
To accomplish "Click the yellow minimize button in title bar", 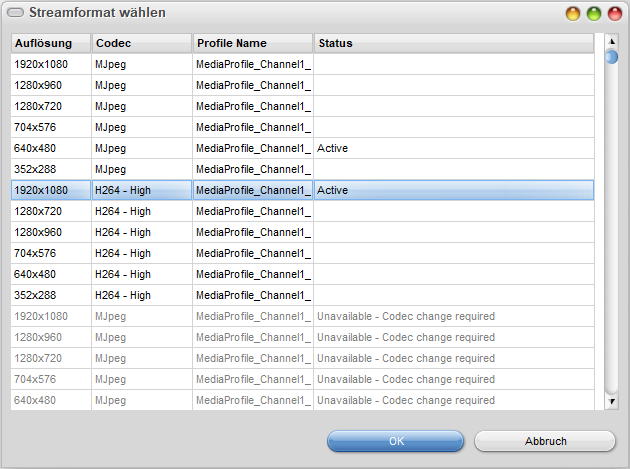I will pyautogui.click(x=573, y=14).
